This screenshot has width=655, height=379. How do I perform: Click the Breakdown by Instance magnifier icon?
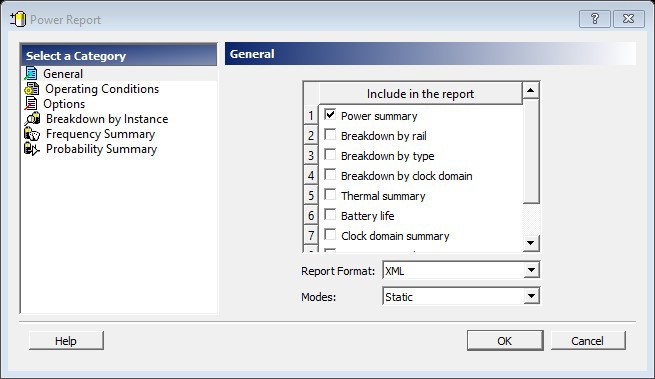click(x=32, y=119)
